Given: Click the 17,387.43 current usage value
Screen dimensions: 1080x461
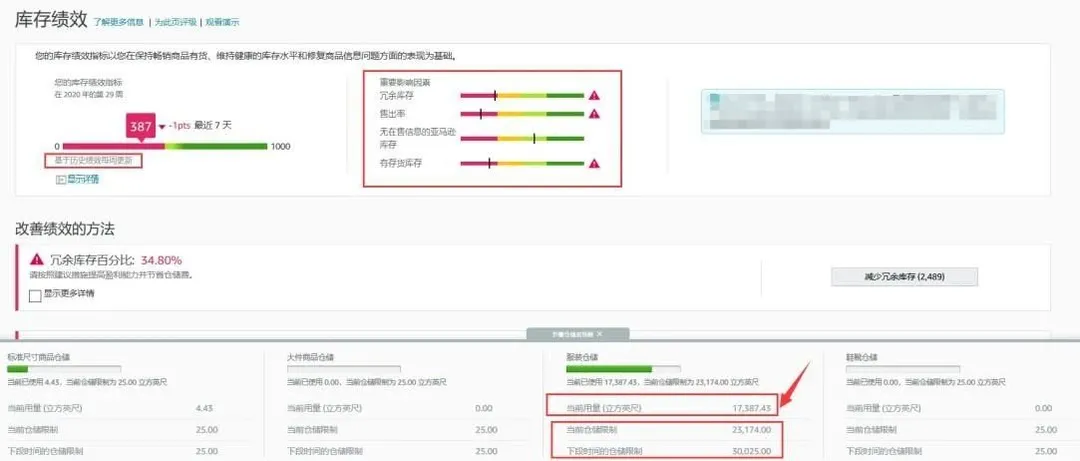Looking at the screenshot, I should tap(751, 409).
